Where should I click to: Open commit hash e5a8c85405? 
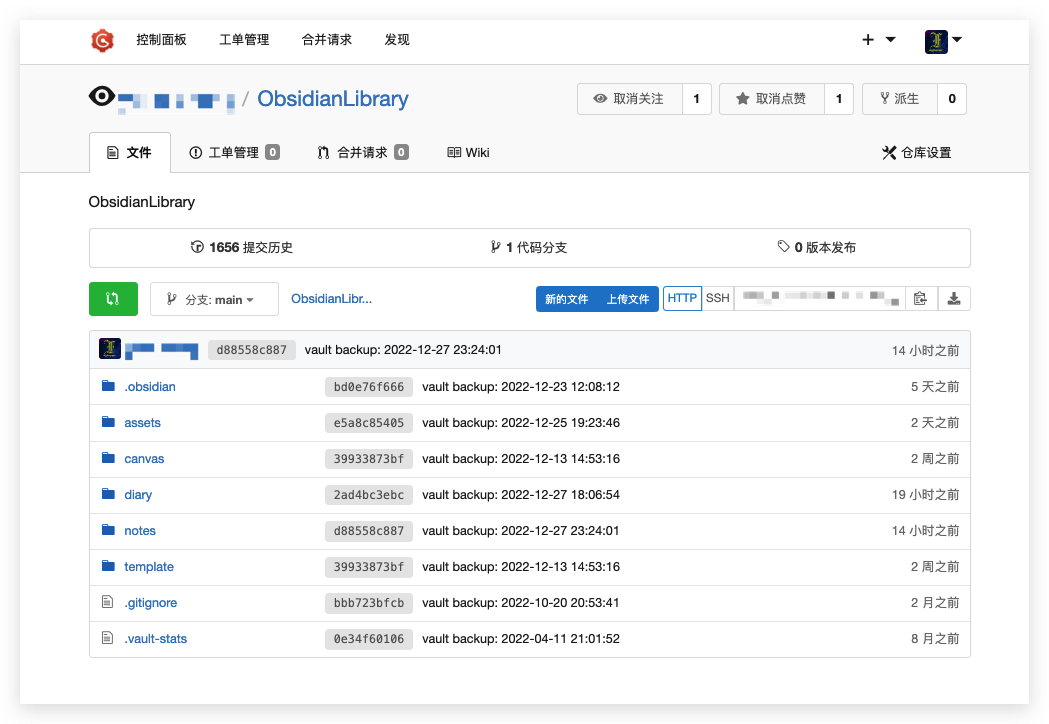369,423
